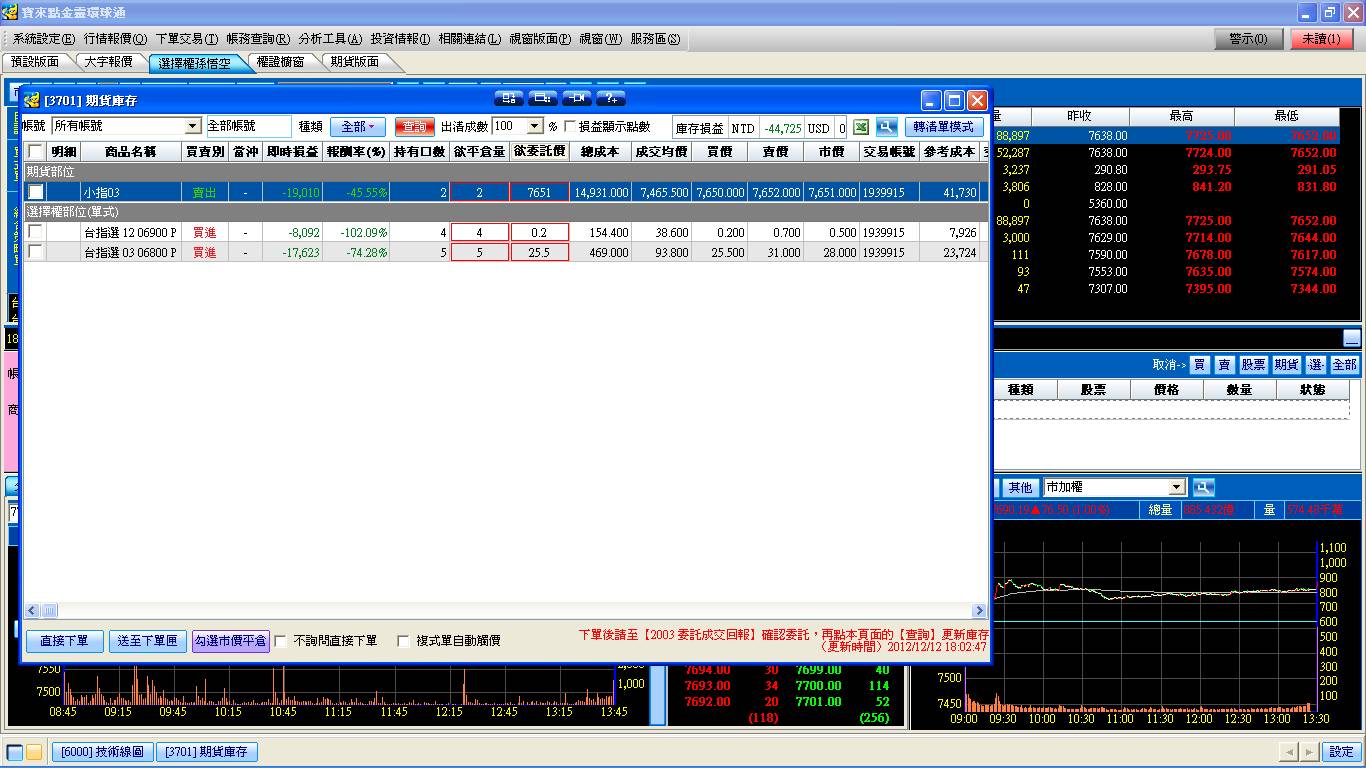
Task: Click cancel 買 button in order panel
Action: tap(1199, 365)
